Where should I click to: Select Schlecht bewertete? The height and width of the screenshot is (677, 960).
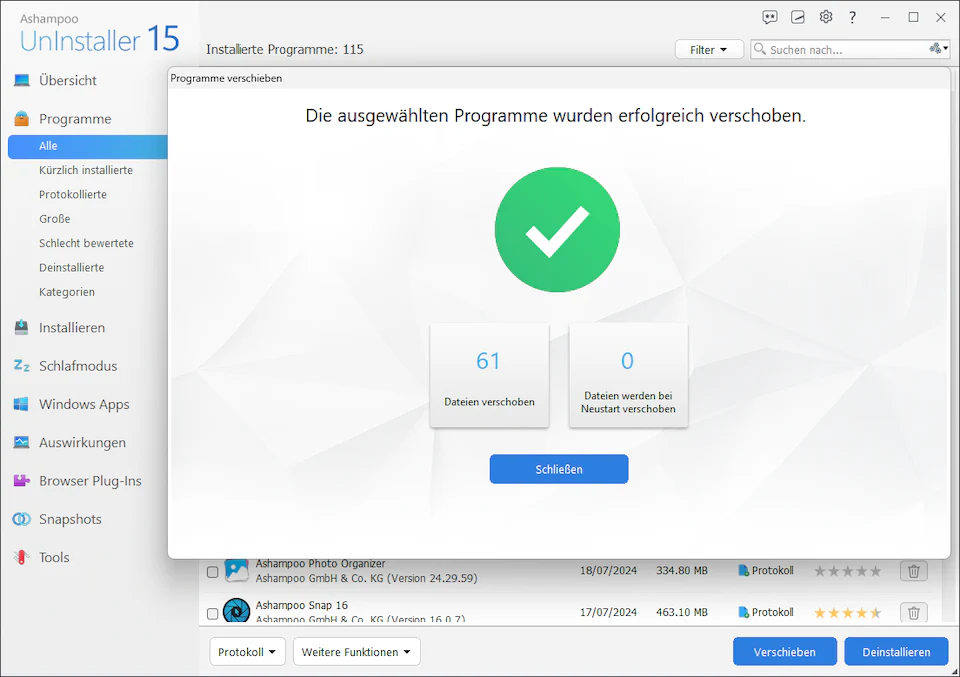coord(86,244)
